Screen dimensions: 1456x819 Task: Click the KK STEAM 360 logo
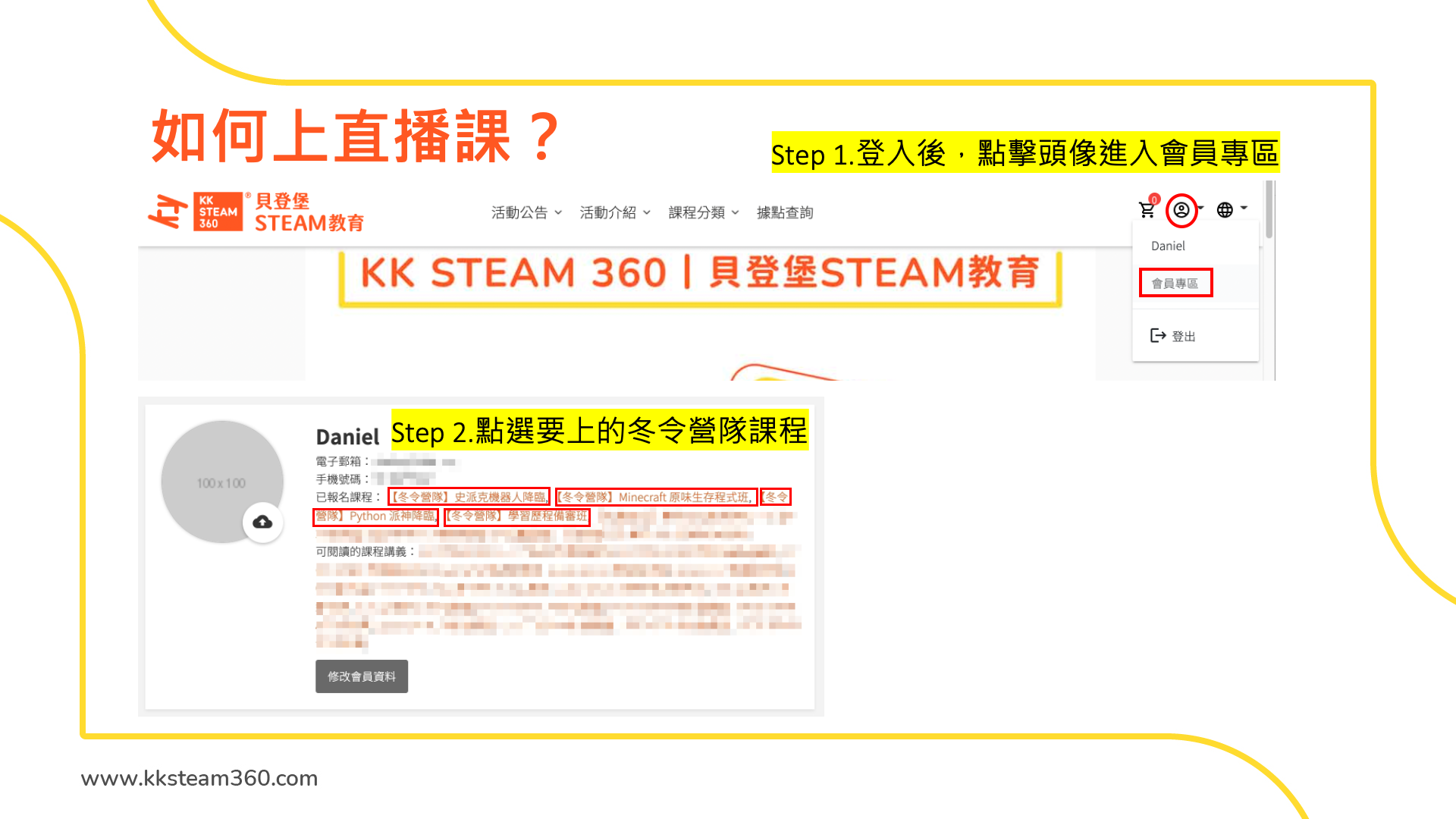click(x=256, y=212)
